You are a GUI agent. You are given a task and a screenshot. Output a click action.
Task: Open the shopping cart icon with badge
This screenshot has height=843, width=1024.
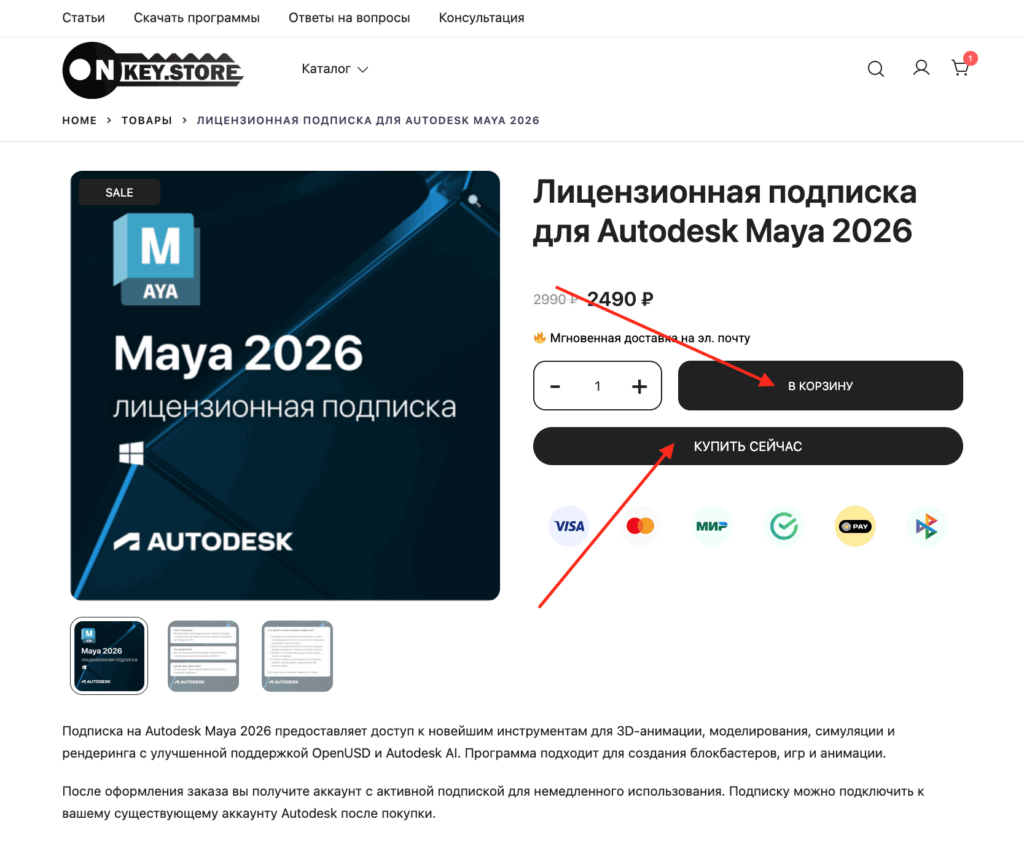coord(961,66)
